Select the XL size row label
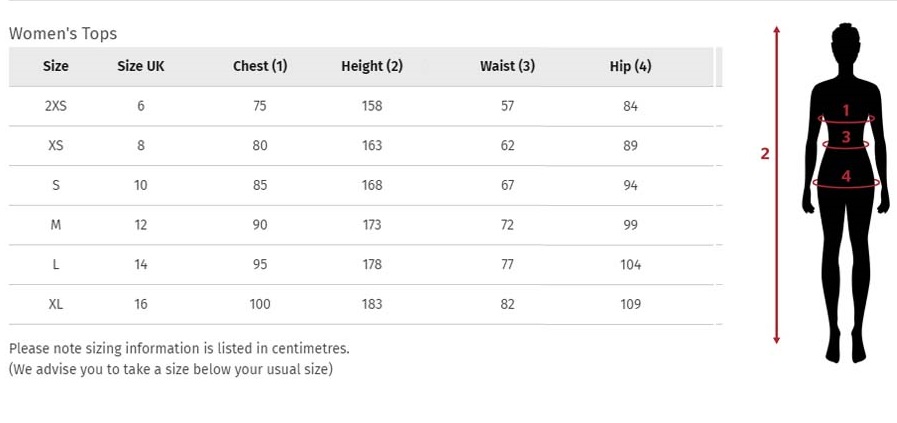This screenshot has width=897, height=423. coord(55,305)
